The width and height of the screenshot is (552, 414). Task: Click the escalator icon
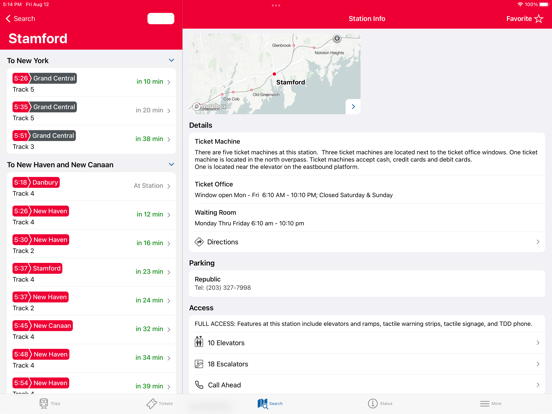pos(199,364)
